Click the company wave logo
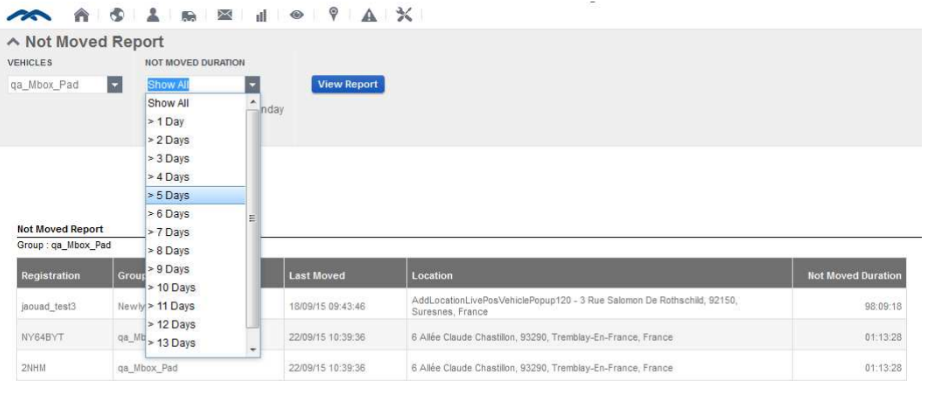926x394 pixels. pyautogui.click(x=28, y=16)
